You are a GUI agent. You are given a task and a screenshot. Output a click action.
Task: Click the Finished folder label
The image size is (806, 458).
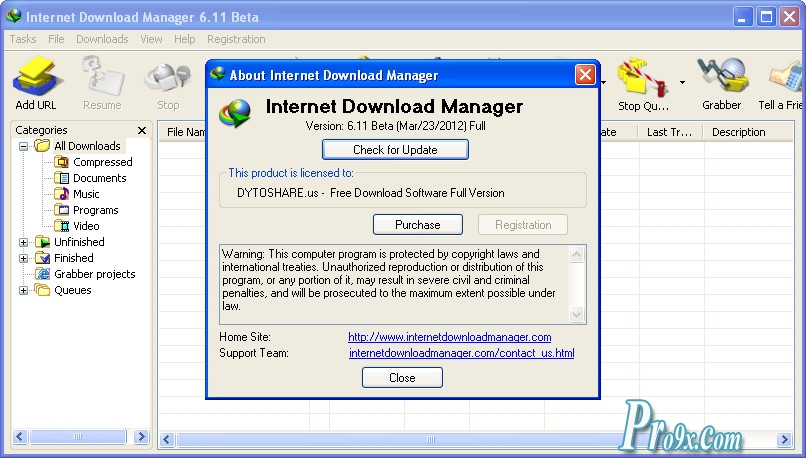click(74, 258)
